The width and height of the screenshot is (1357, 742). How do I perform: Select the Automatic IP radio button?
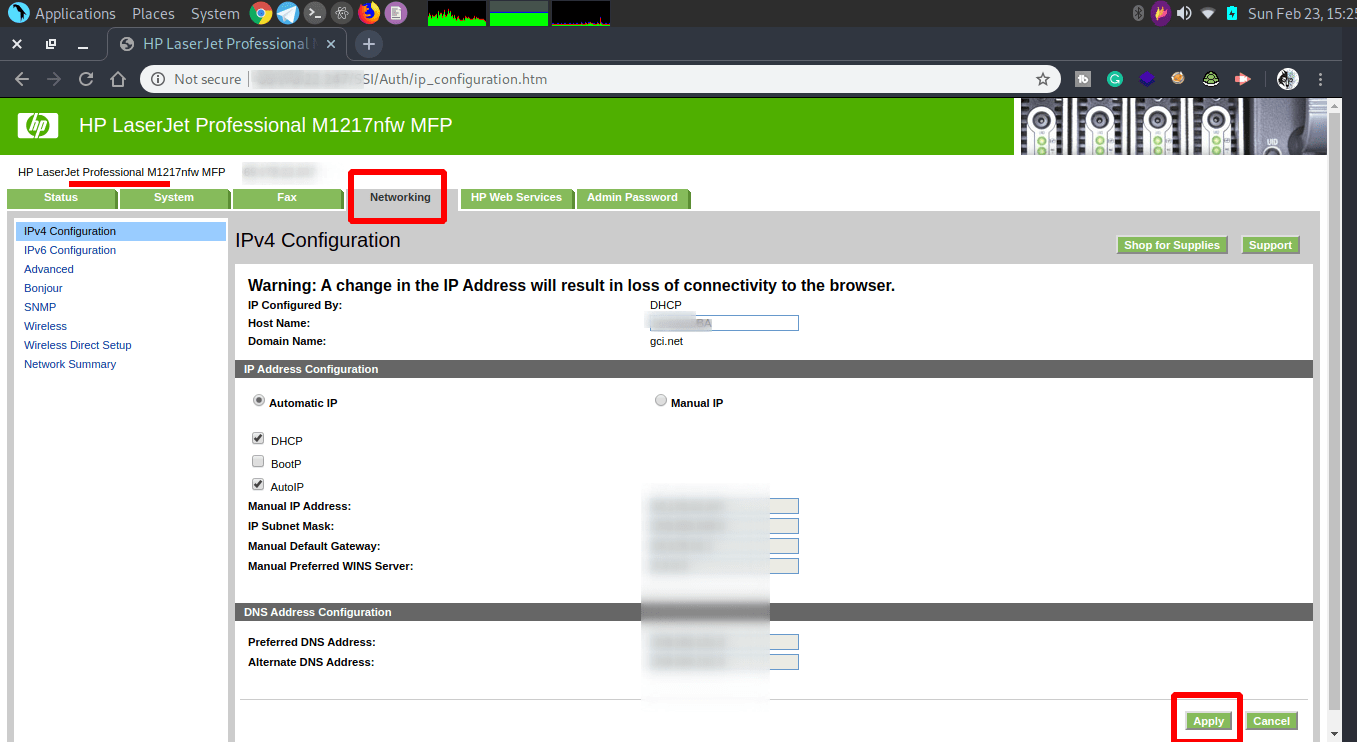(259, 400)
